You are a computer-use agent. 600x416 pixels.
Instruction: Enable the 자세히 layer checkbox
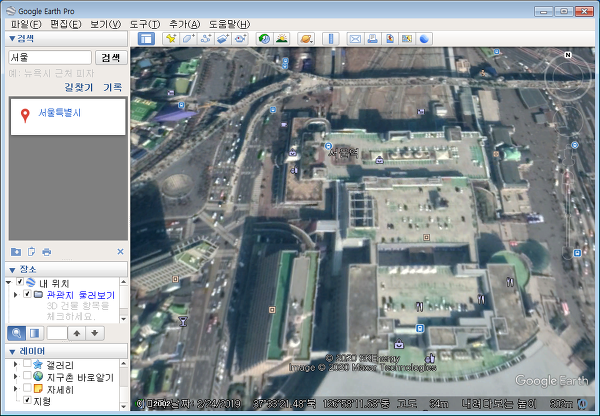point(27,388)
